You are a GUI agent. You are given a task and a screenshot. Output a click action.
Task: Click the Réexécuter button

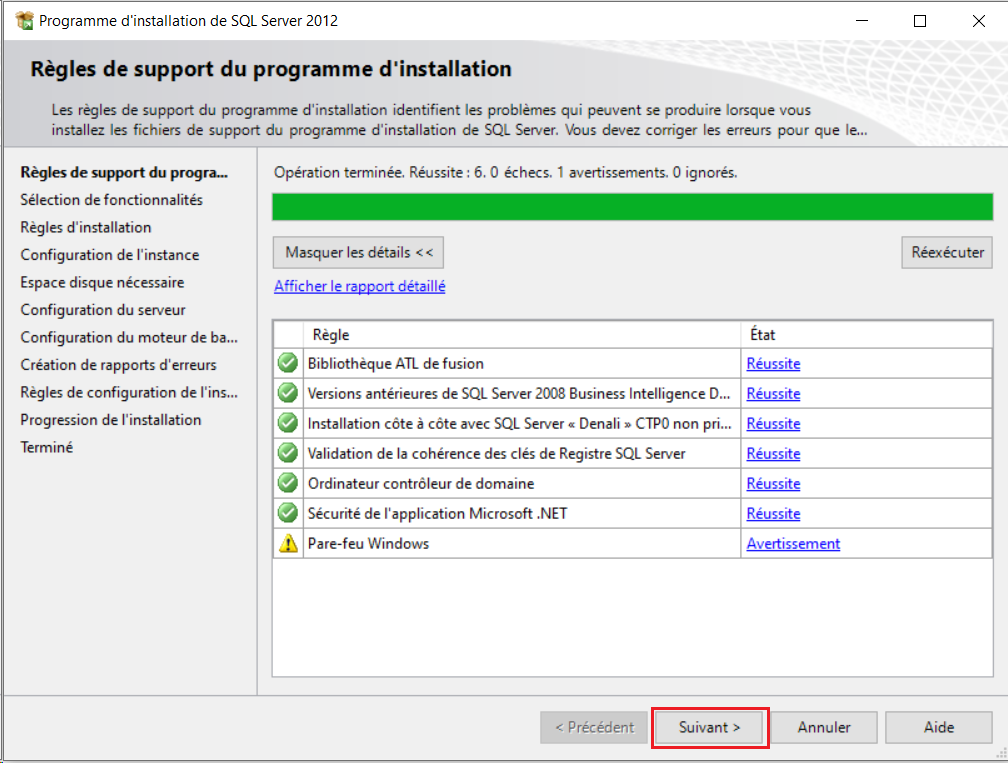tap(947, 253)
